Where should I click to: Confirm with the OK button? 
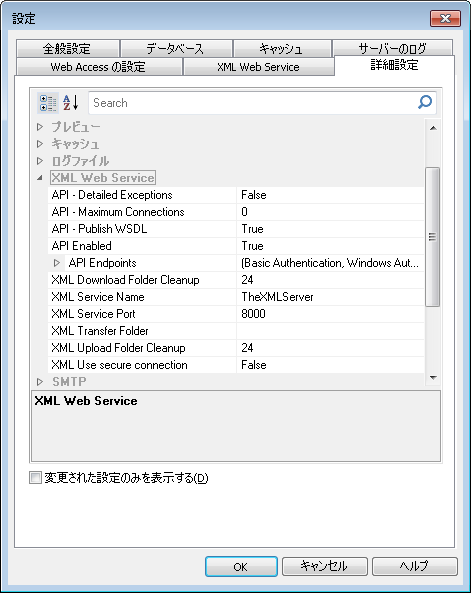pos(241,567)
